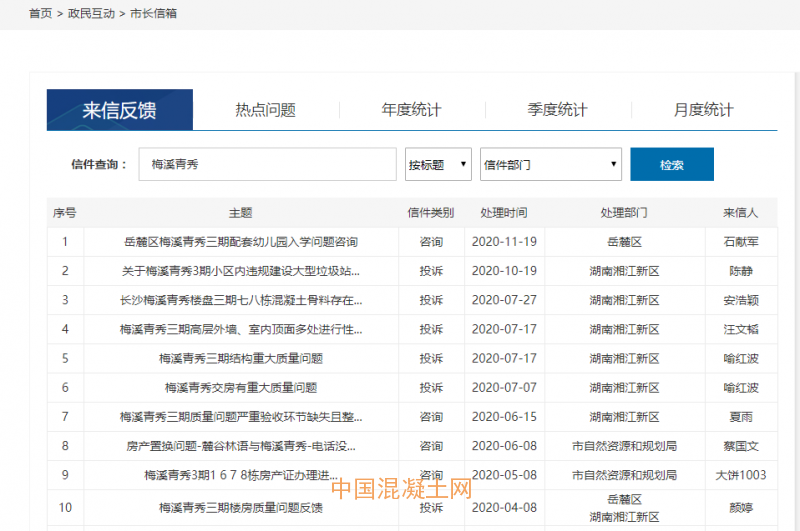Image resolution: width=800 pixels, height=531 pixels.
Task: Go to the 月度统计 tab
Action: coord(703,110)
